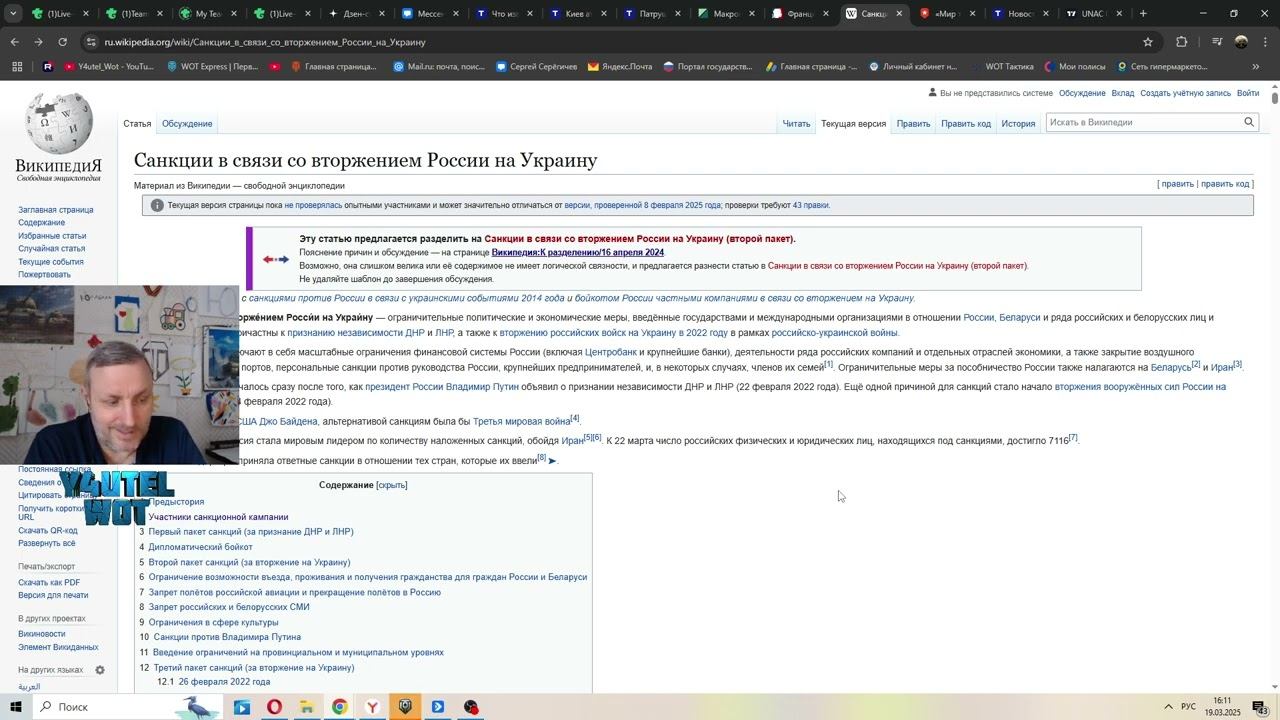Viewport: 1280px width, 720px height.
Task: Click Центробанк link in article
Action: [610, 352]
